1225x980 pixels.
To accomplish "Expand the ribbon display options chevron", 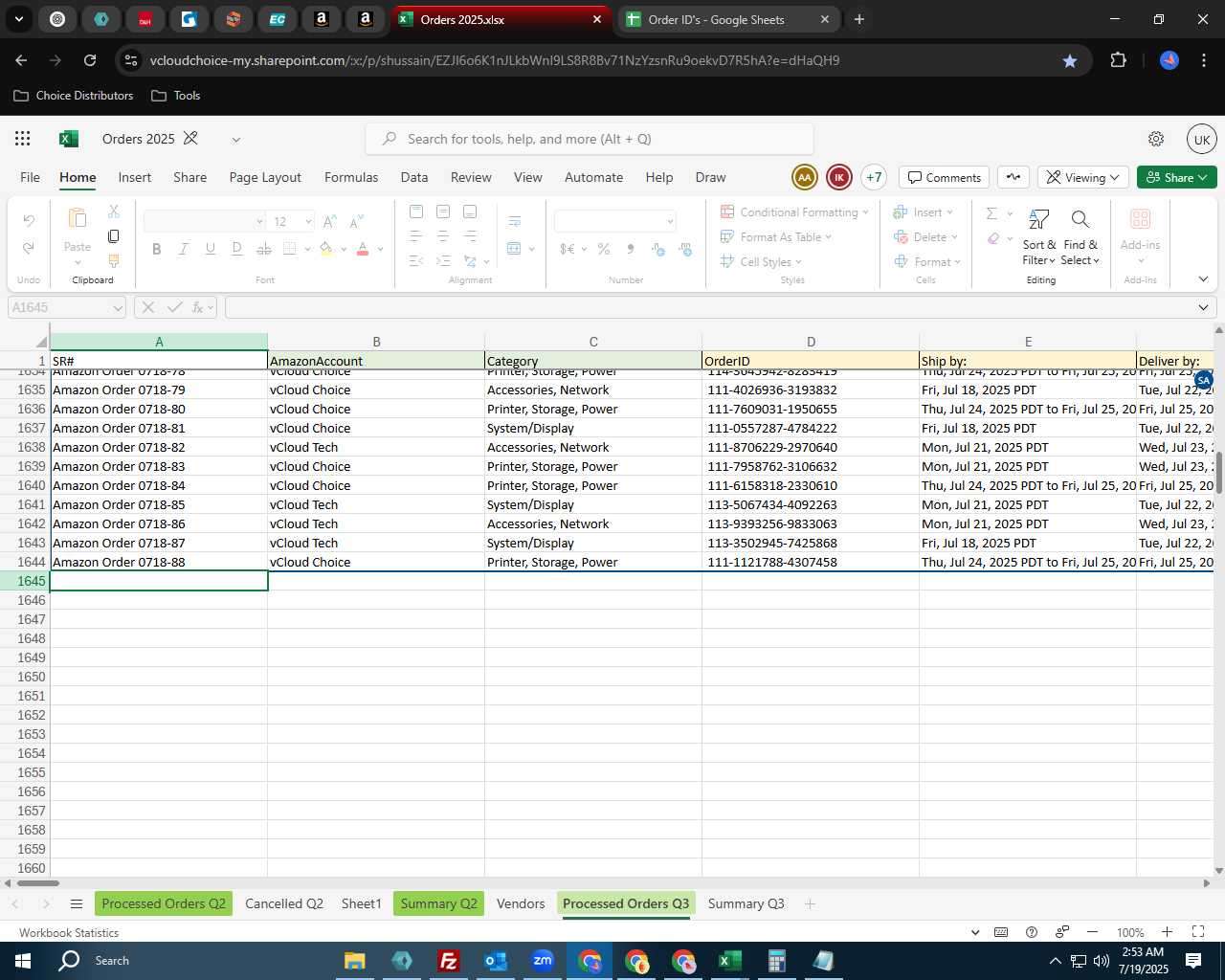I will tap(1203, 279).
